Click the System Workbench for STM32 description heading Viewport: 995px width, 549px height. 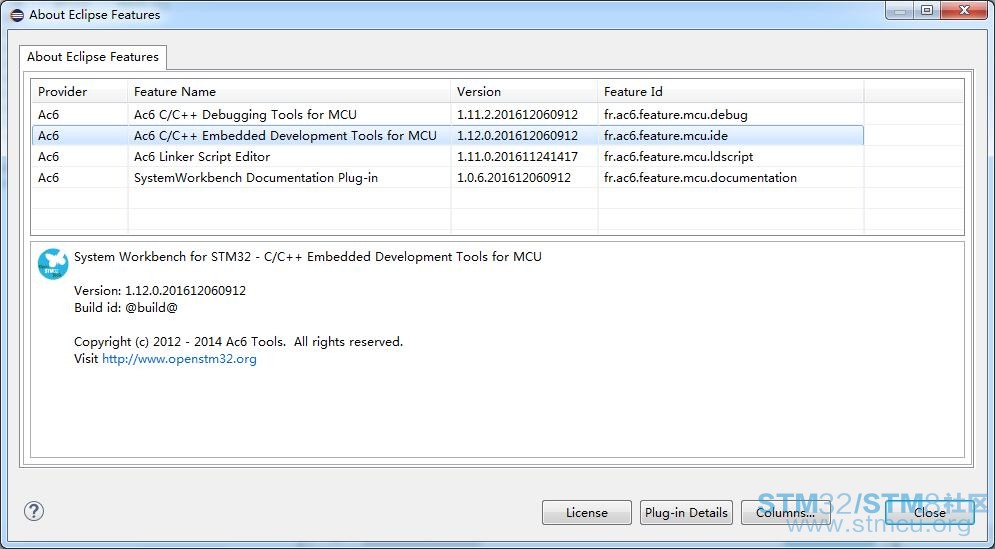308,257
